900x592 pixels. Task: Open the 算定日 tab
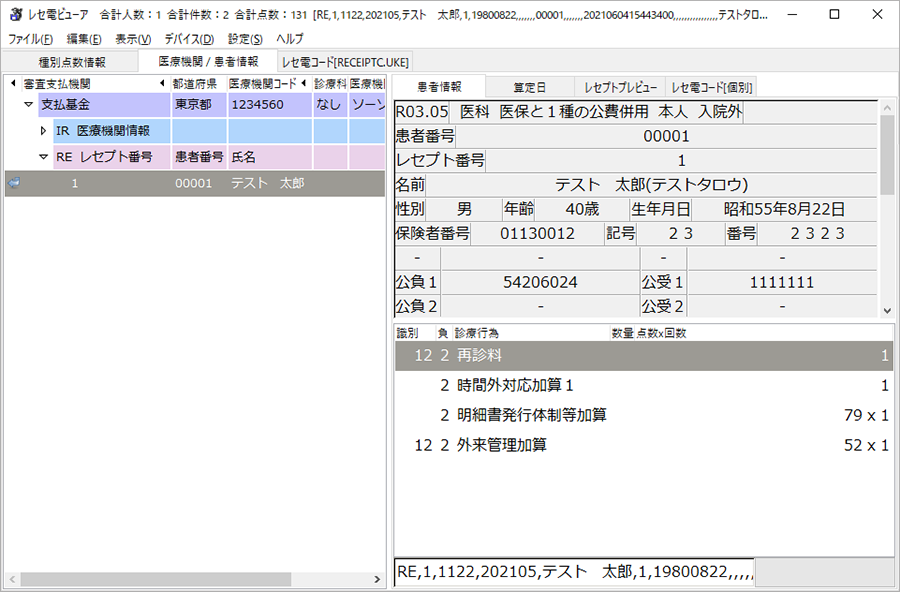pyautogui.click(x=529, y=87)
